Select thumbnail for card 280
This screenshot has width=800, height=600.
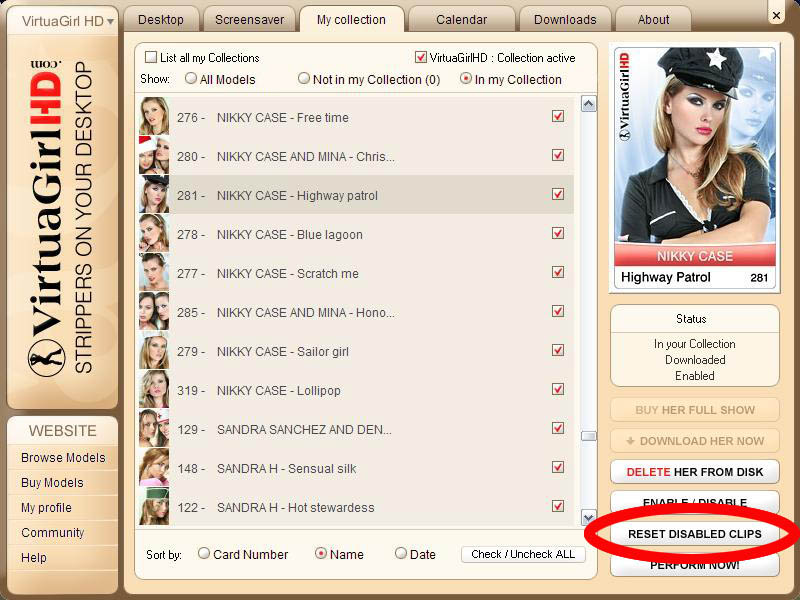coord(154,155)
